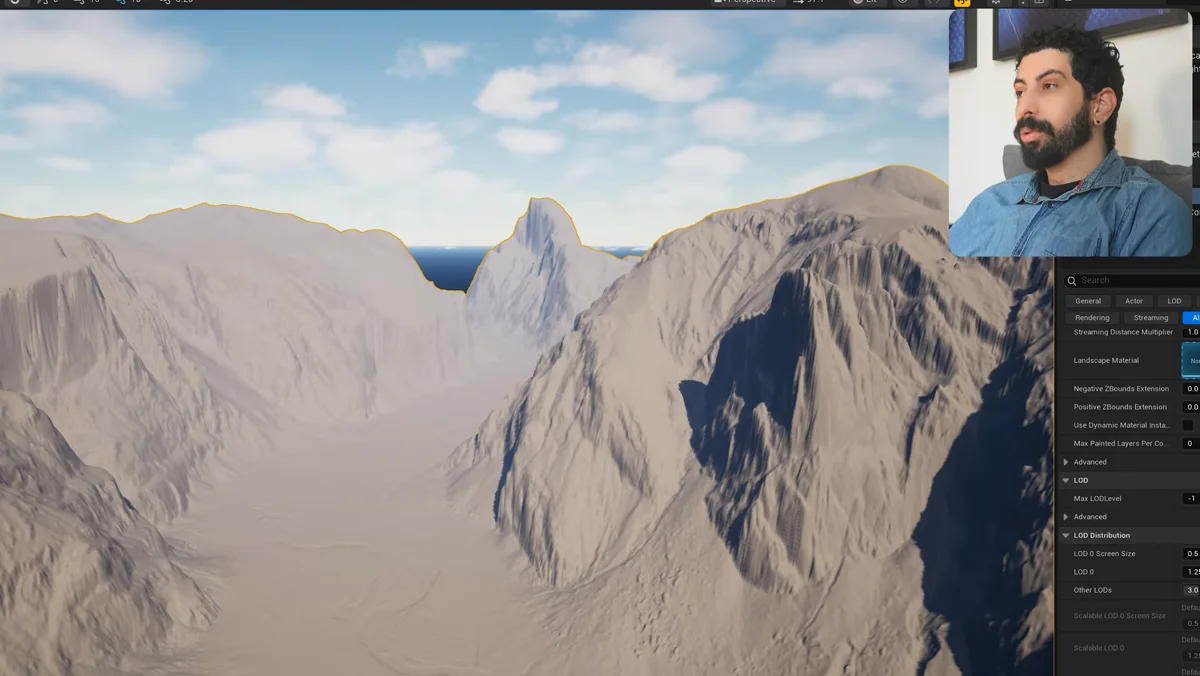
Task: Click the "Positive ZBounds Extension" label
Action: (1120, 407)
